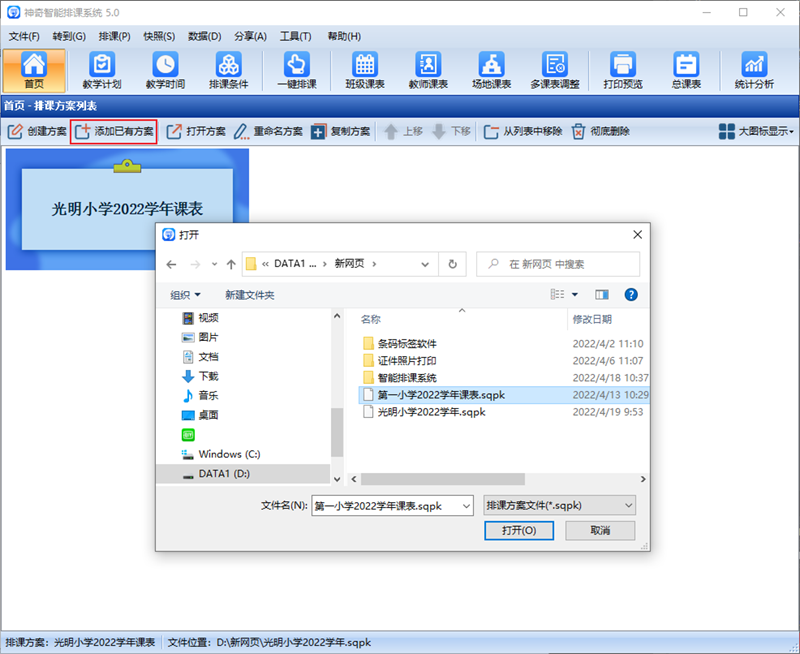Select the 证件照片打印 folder
Viewport: 800px width, 654px height.
[400, 361]
